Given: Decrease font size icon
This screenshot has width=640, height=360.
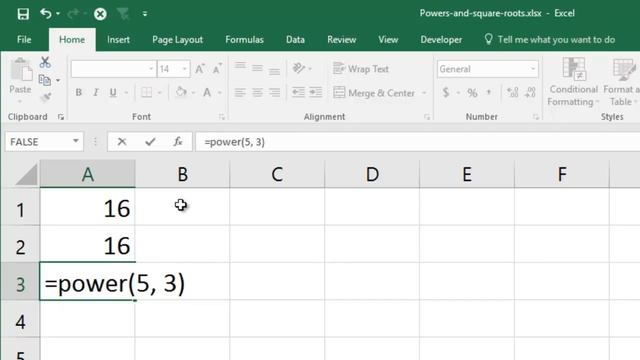Looking at the screenshot, I should point(218,69).
